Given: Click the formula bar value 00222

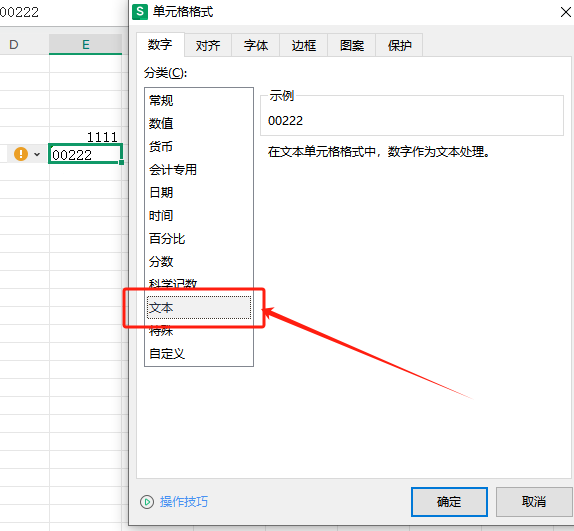Looking at the screenshot, I should tap(19, 12).
